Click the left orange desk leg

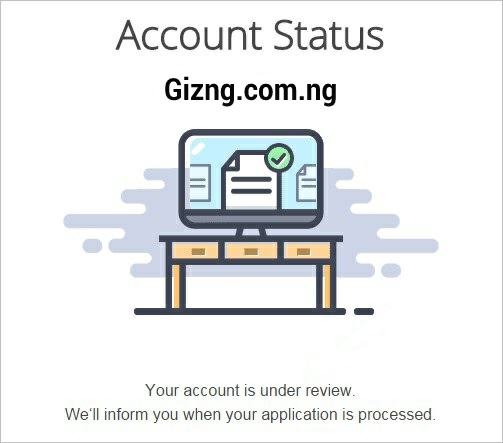(176, 286)
